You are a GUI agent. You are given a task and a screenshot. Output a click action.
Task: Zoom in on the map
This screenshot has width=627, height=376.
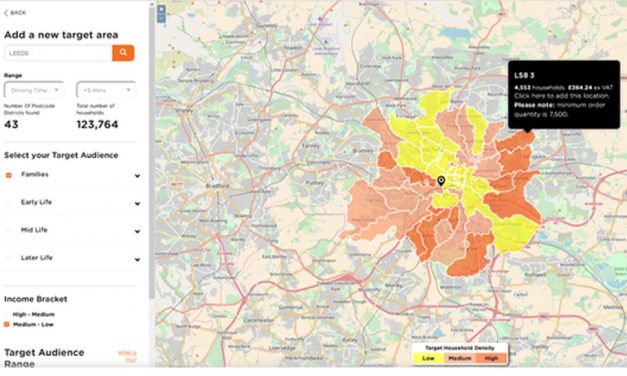161,9
